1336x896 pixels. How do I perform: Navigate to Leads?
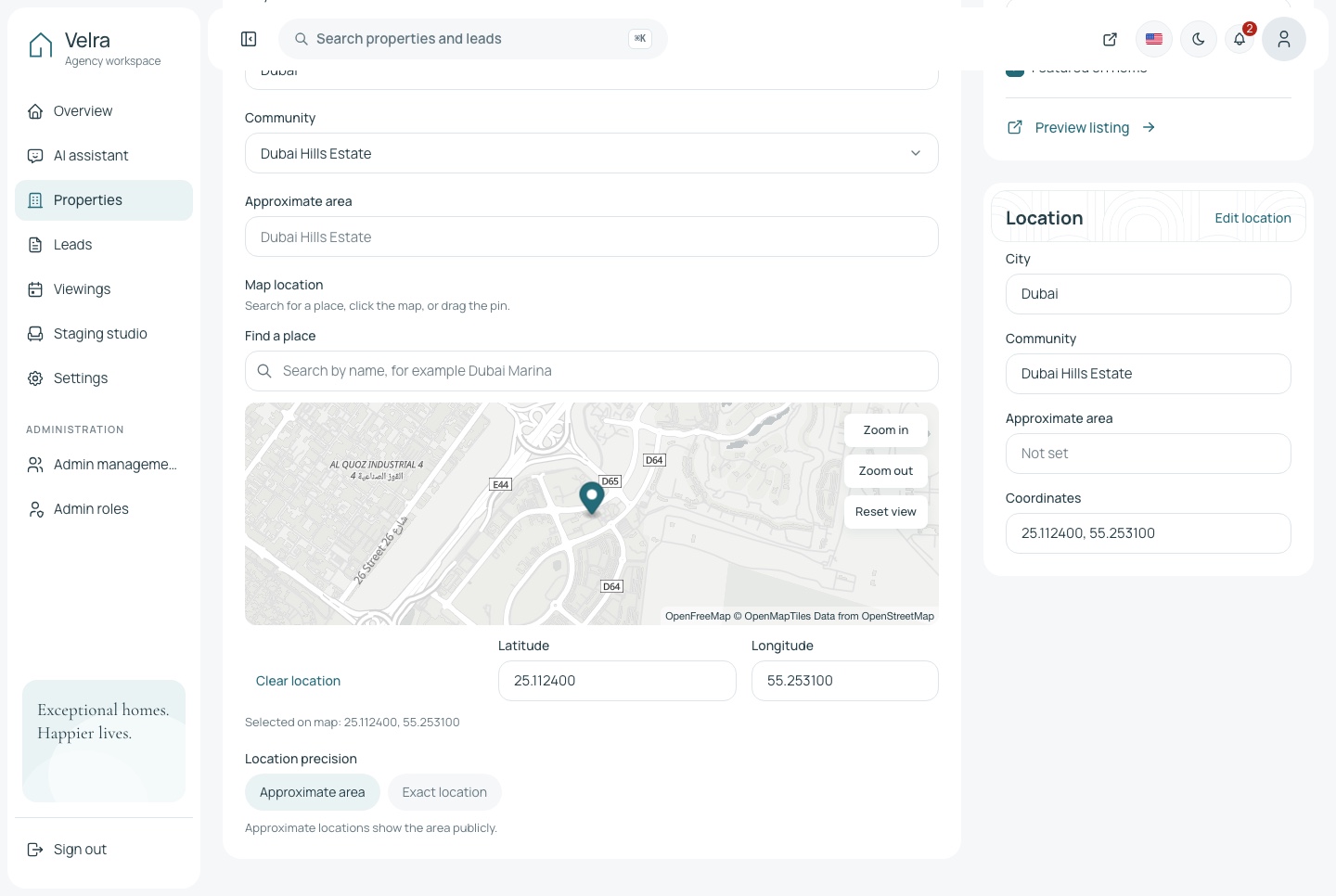pyautogui.click(x=104, y=245)
